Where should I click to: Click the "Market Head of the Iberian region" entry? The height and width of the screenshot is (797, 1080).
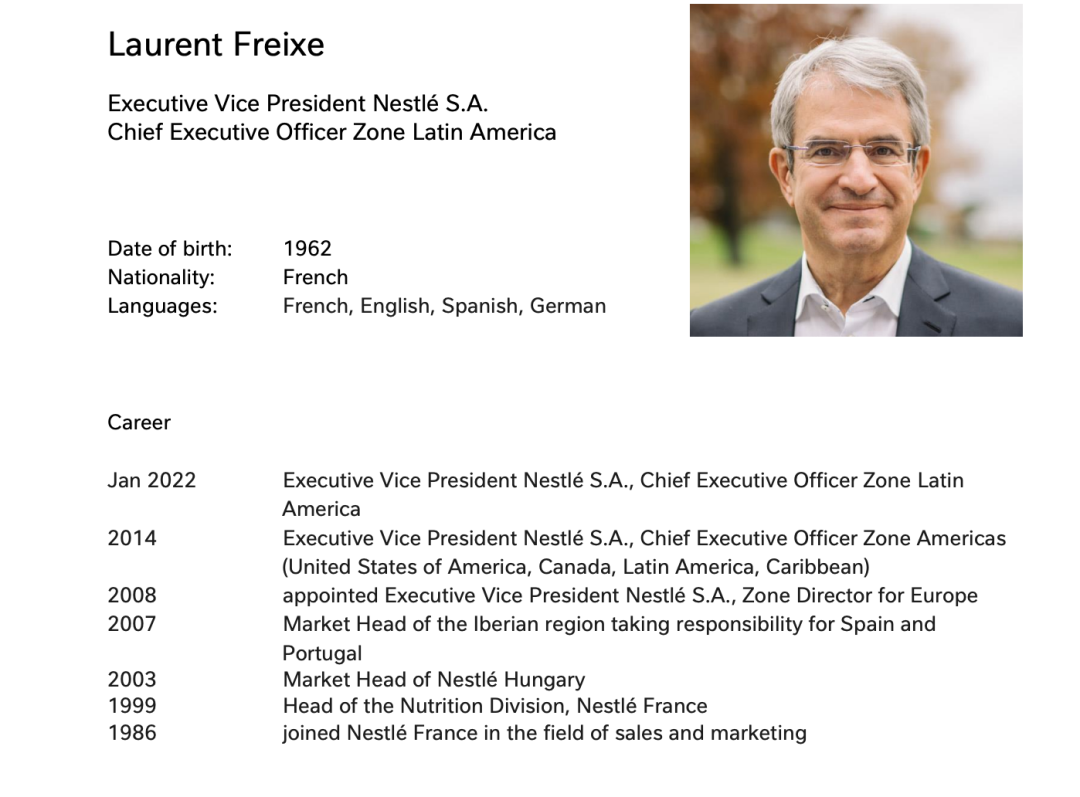pos(609,625)
